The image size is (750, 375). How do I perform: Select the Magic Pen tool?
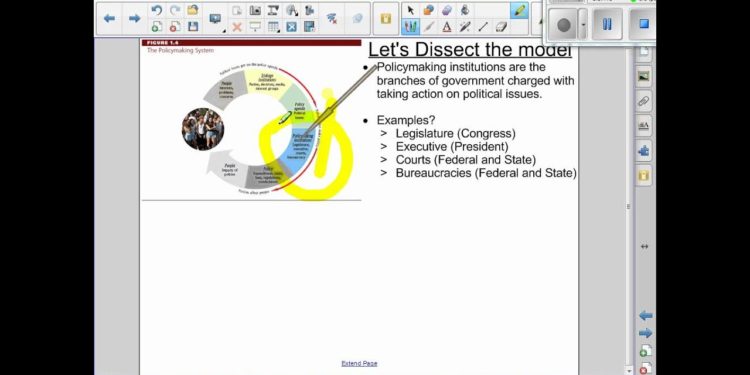[464, 27]
